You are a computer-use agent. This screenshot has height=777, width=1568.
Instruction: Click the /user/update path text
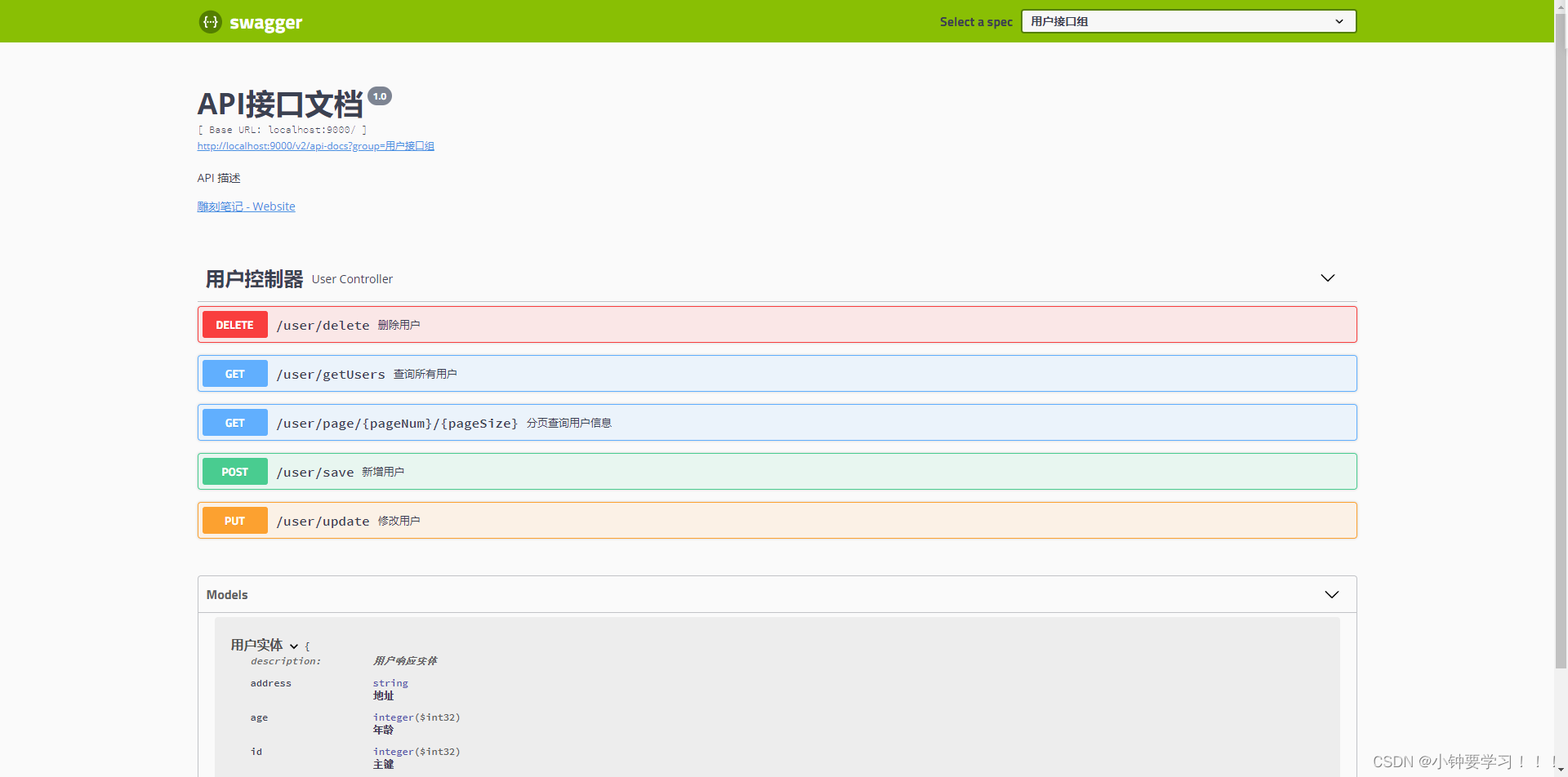point(323,521)
